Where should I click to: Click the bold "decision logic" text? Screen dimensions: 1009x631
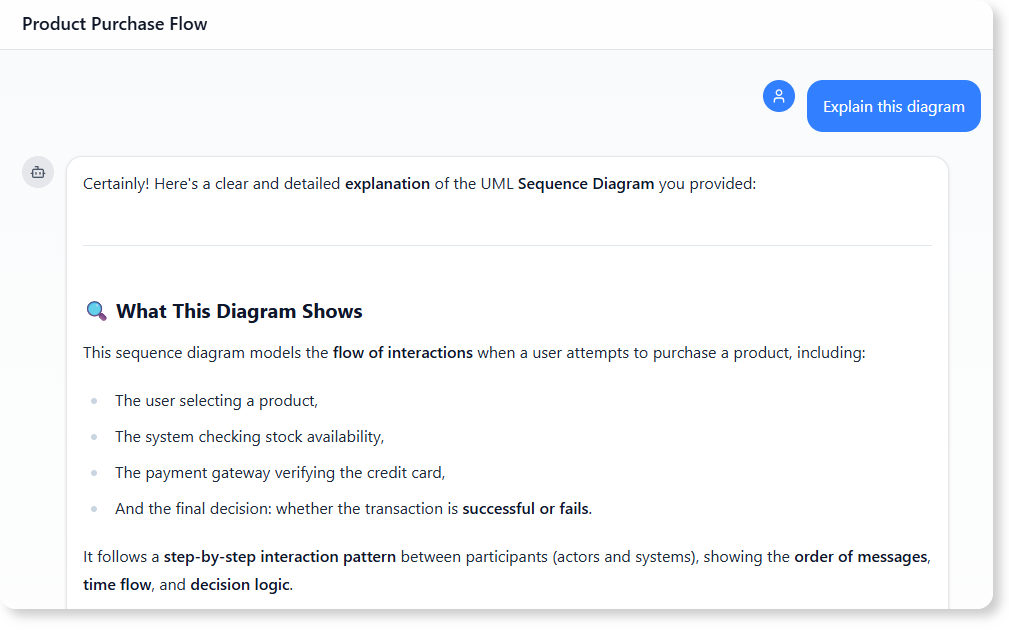(240, 584)
